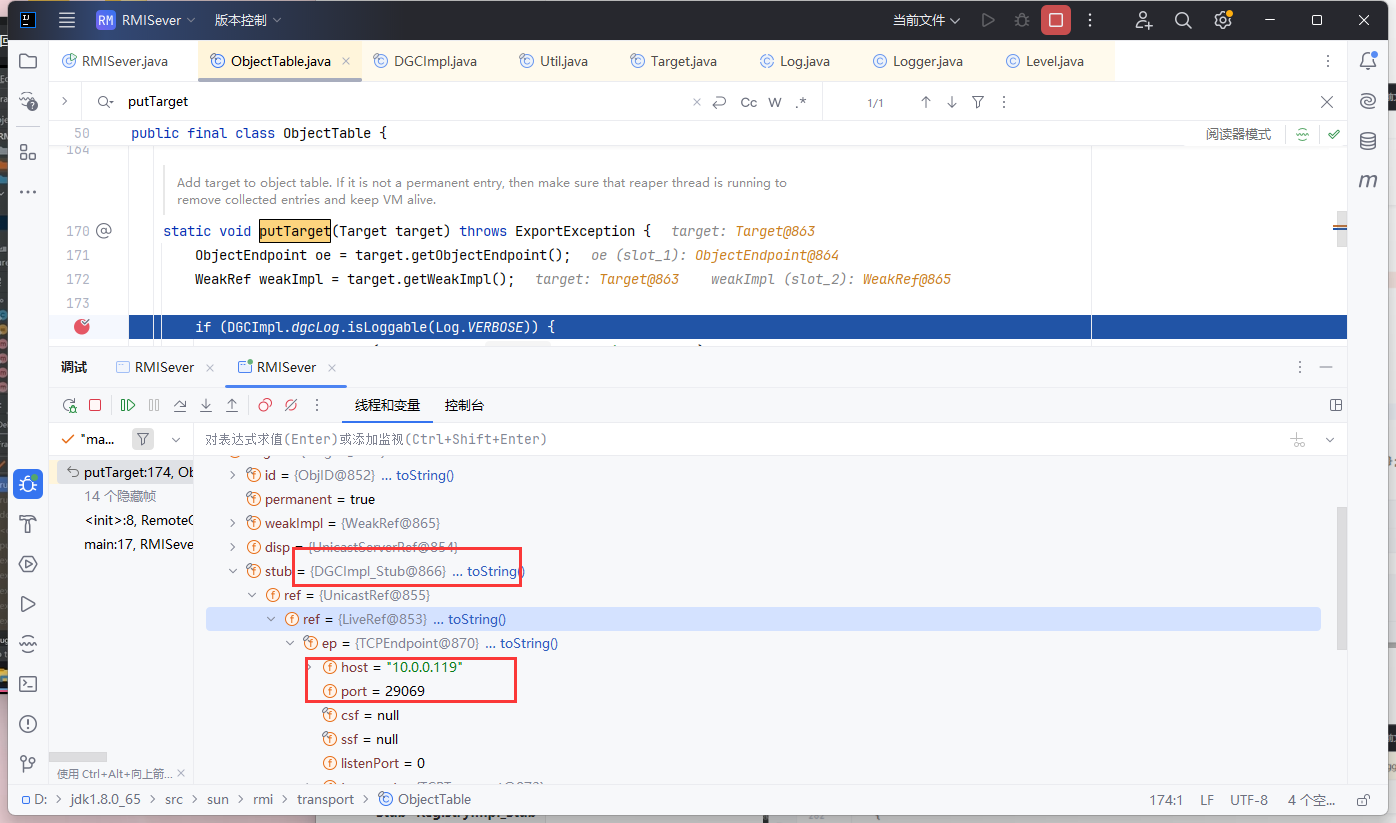Toggle Match Case (Cc) in search bar
1396x823 pixels.
point(748,102)
